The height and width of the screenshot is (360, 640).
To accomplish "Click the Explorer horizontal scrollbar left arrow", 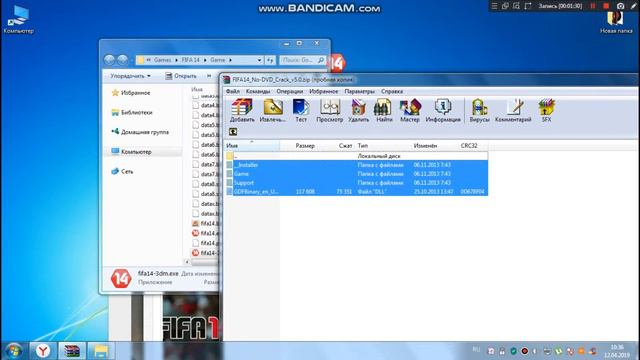I will coord(187,262).
